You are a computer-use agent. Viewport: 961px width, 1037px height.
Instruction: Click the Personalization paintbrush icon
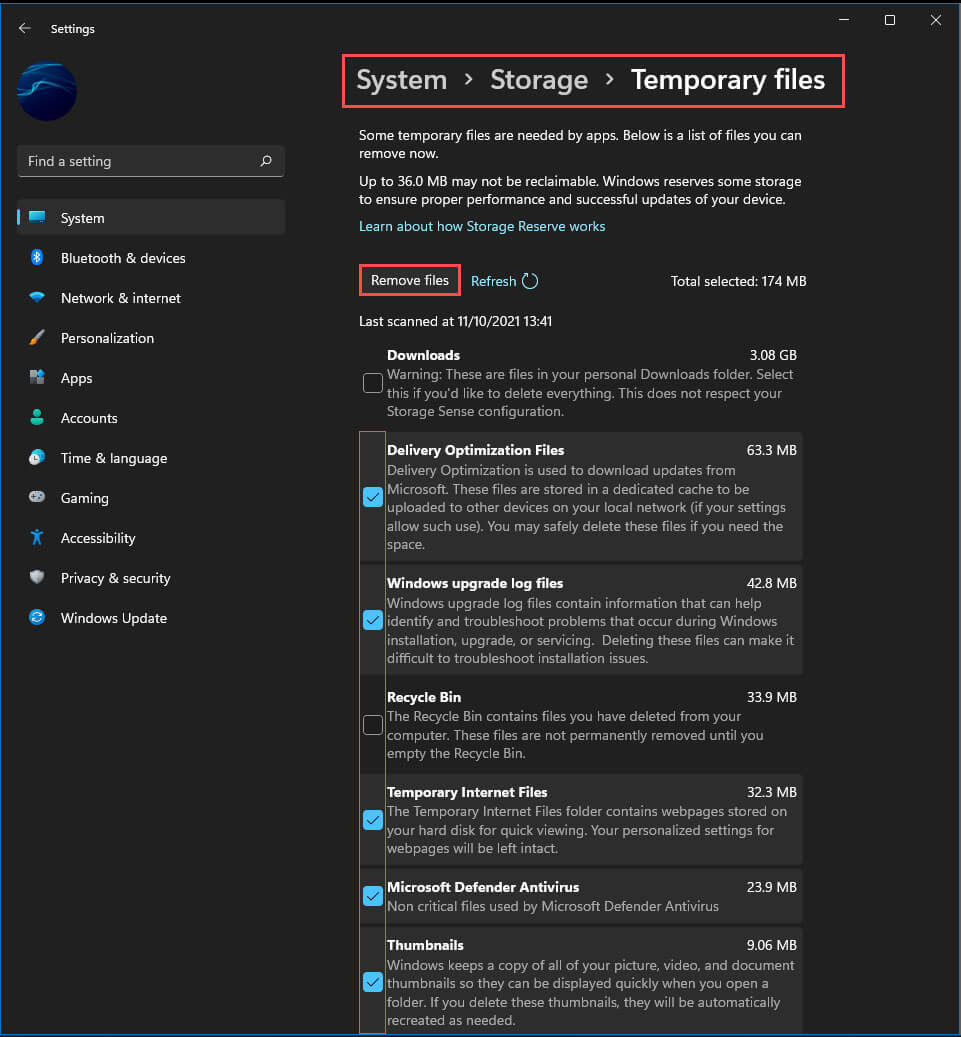[37, 337]
